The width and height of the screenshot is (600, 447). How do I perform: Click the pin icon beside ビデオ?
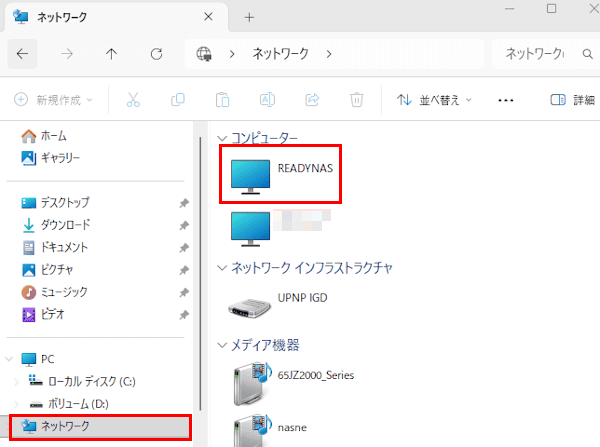(x=184, y=315)
